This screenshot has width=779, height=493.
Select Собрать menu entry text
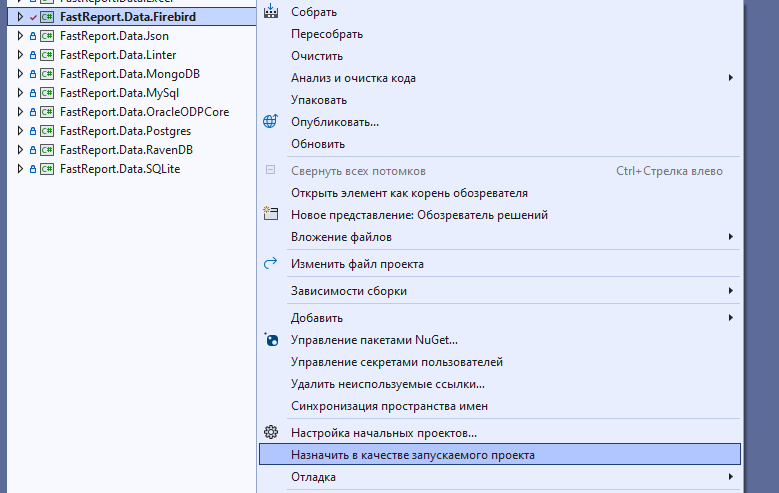314,12
